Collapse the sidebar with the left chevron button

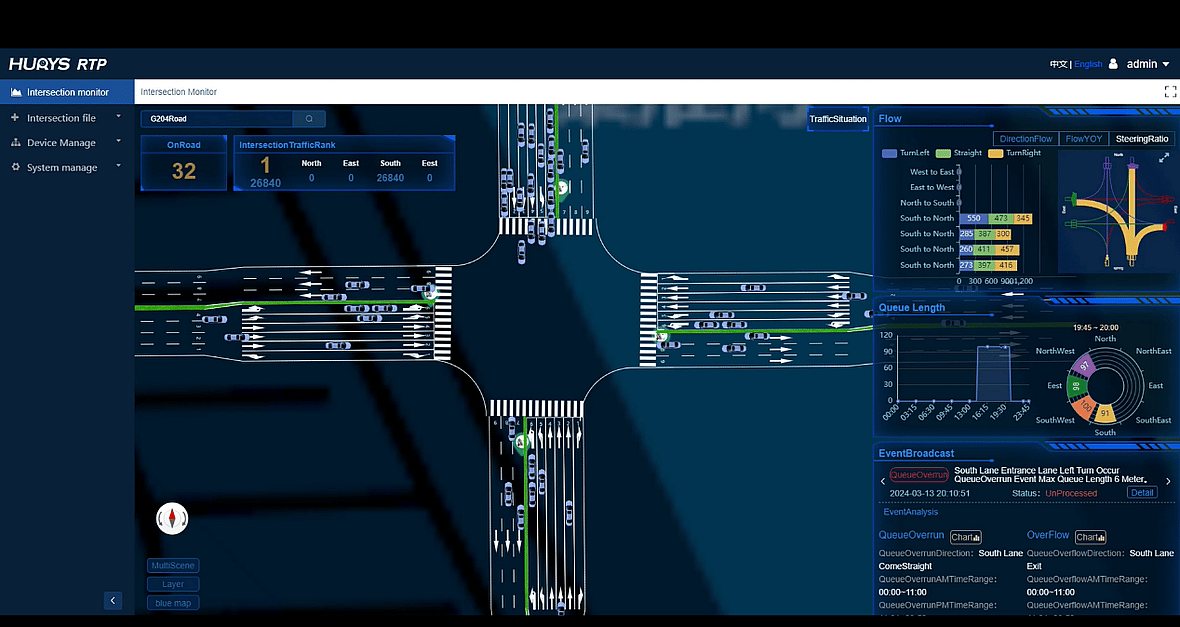pos(113,600)
